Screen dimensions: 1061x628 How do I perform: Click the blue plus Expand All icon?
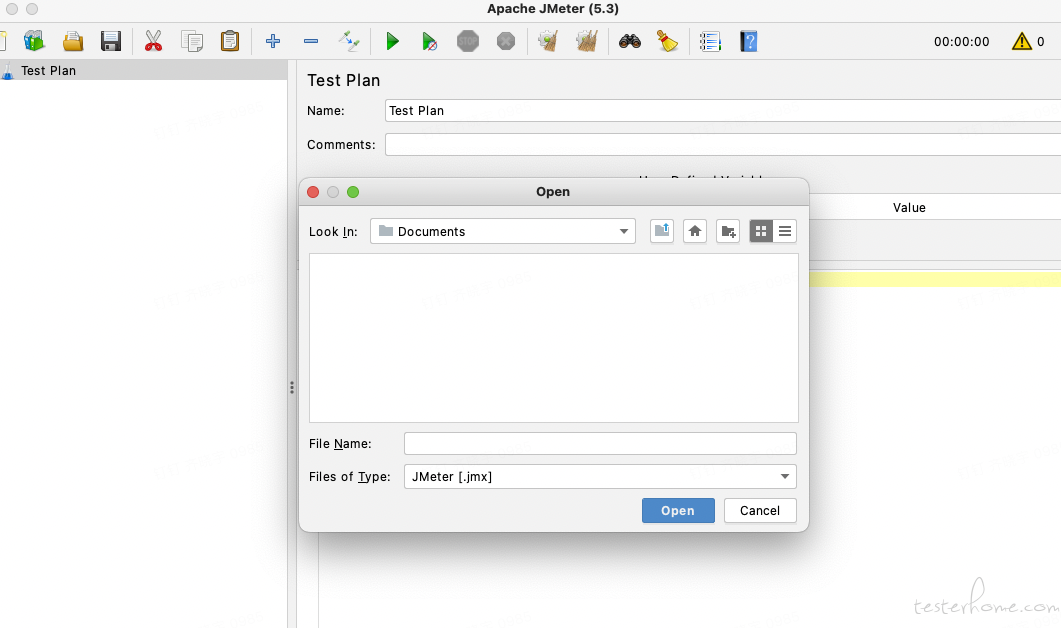tap(273, 41)
